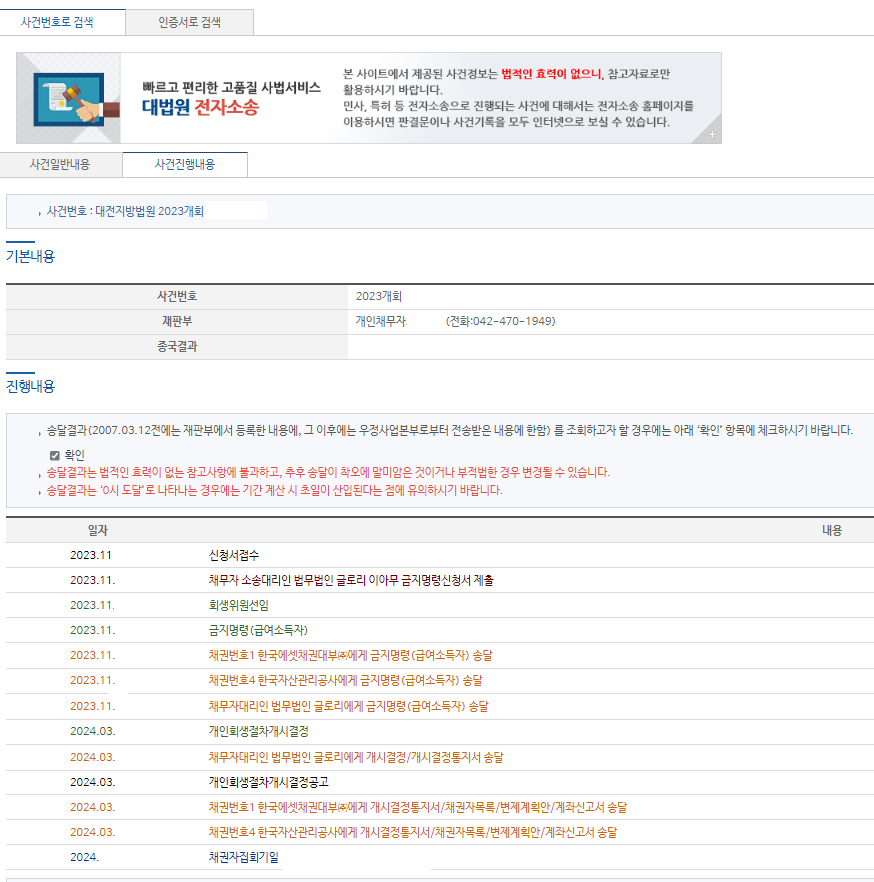Open 채권번호1 한국에셋채권대부 금지명령 송달 entry
Screen dimensions: 874x882
[x=350, y=656]
